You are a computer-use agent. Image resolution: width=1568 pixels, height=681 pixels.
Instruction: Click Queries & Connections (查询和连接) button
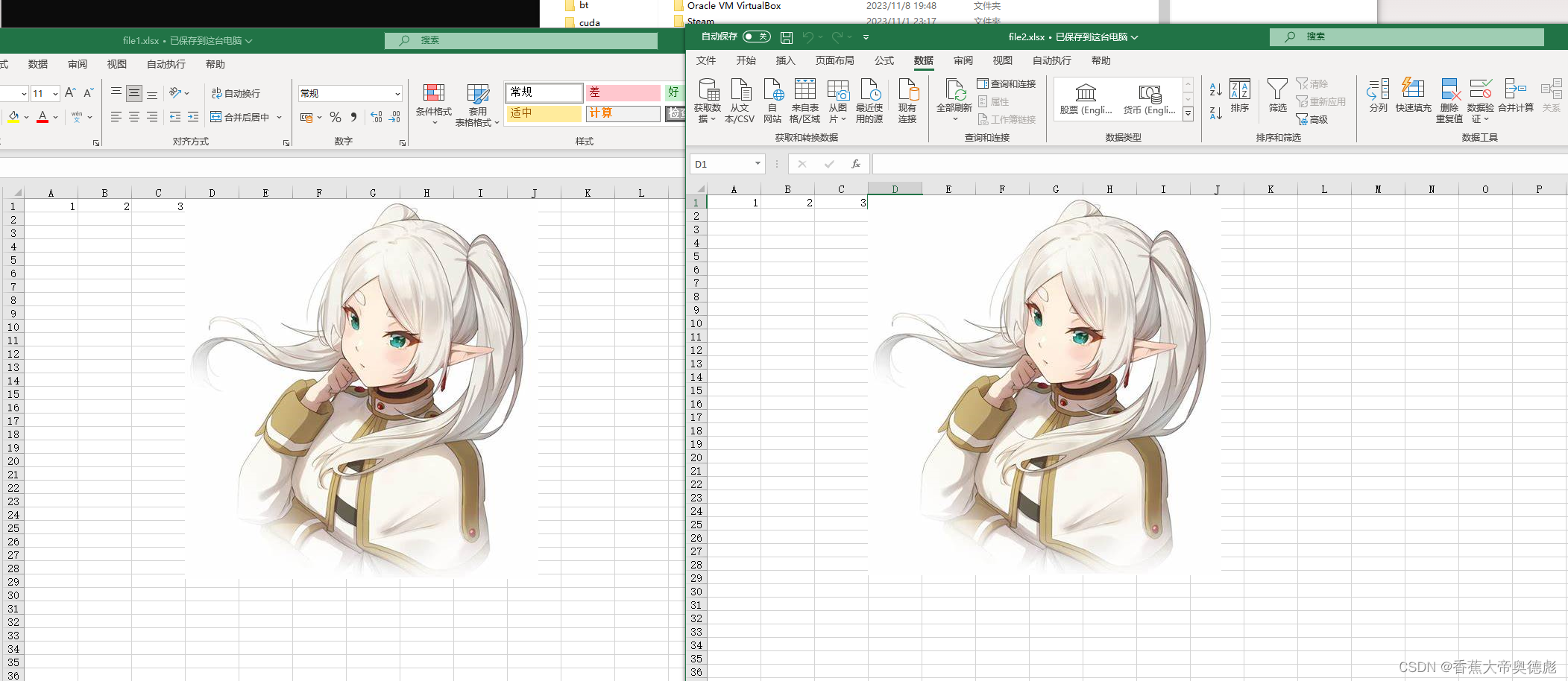1007,83
